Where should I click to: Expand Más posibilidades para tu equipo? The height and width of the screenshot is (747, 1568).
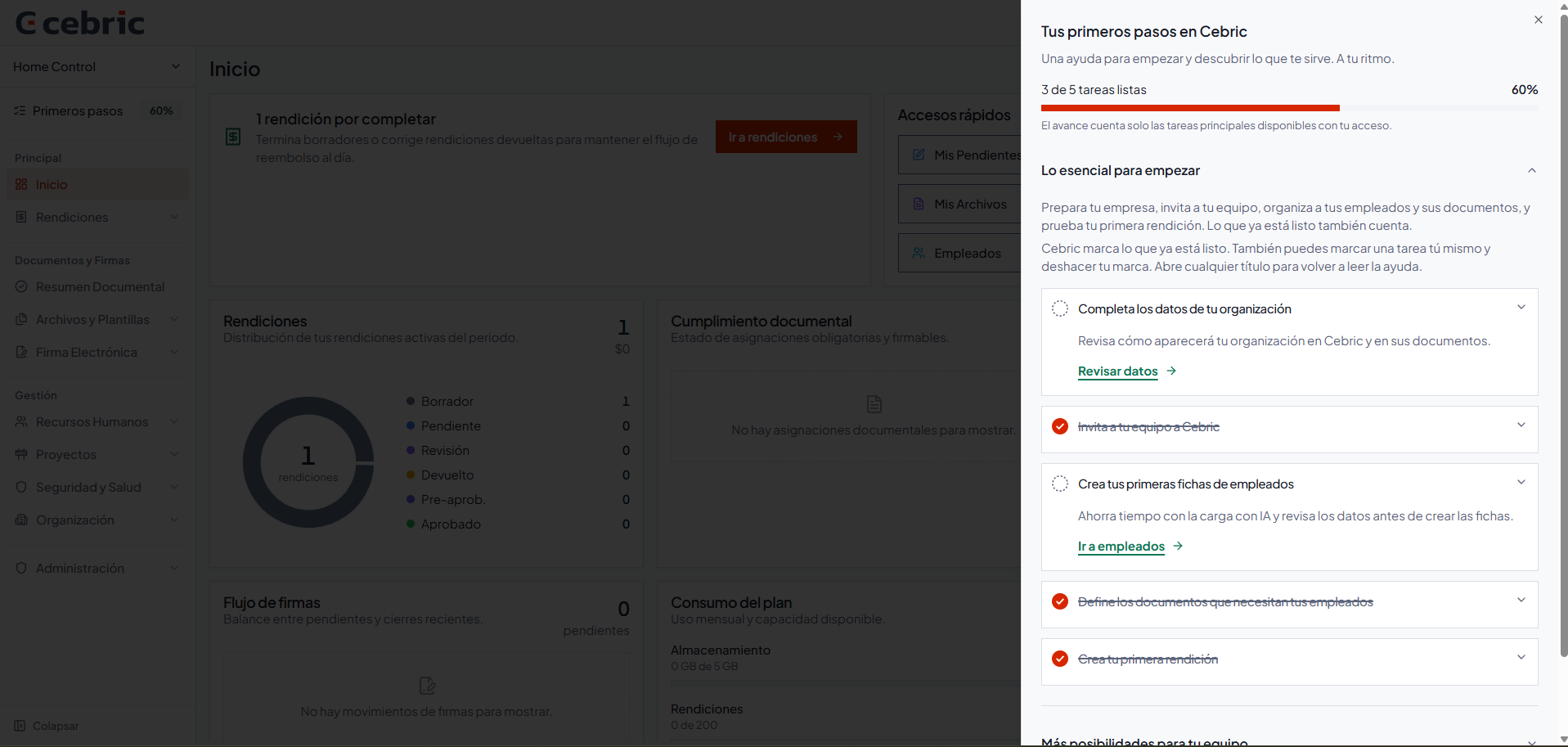[x=1289, y=741]
